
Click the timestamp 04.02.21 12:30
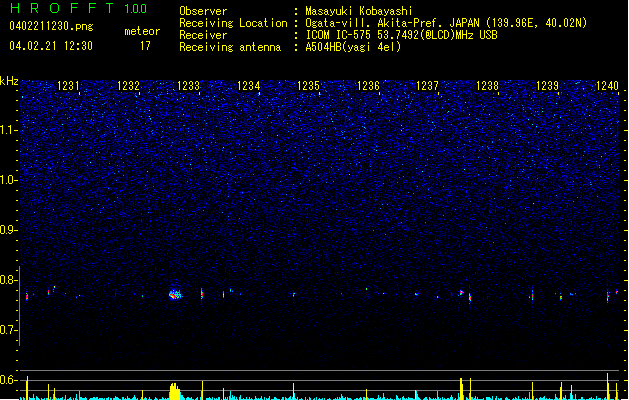coord(51,46)
